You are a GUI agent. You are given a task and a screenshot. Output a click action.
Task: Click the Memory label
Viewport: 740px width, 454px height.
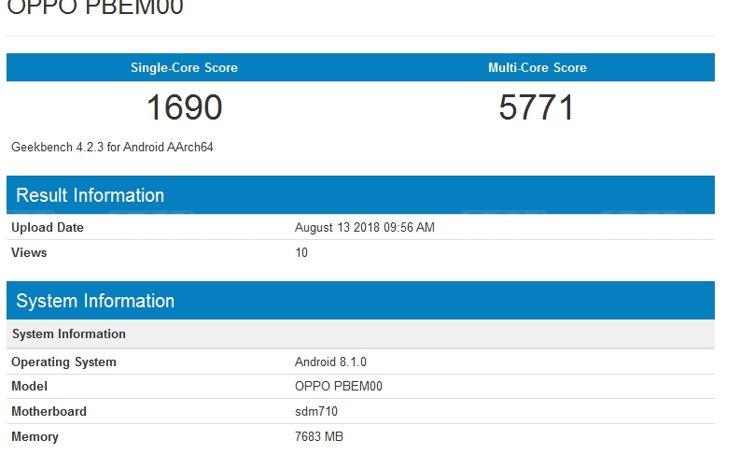point(35,437)
